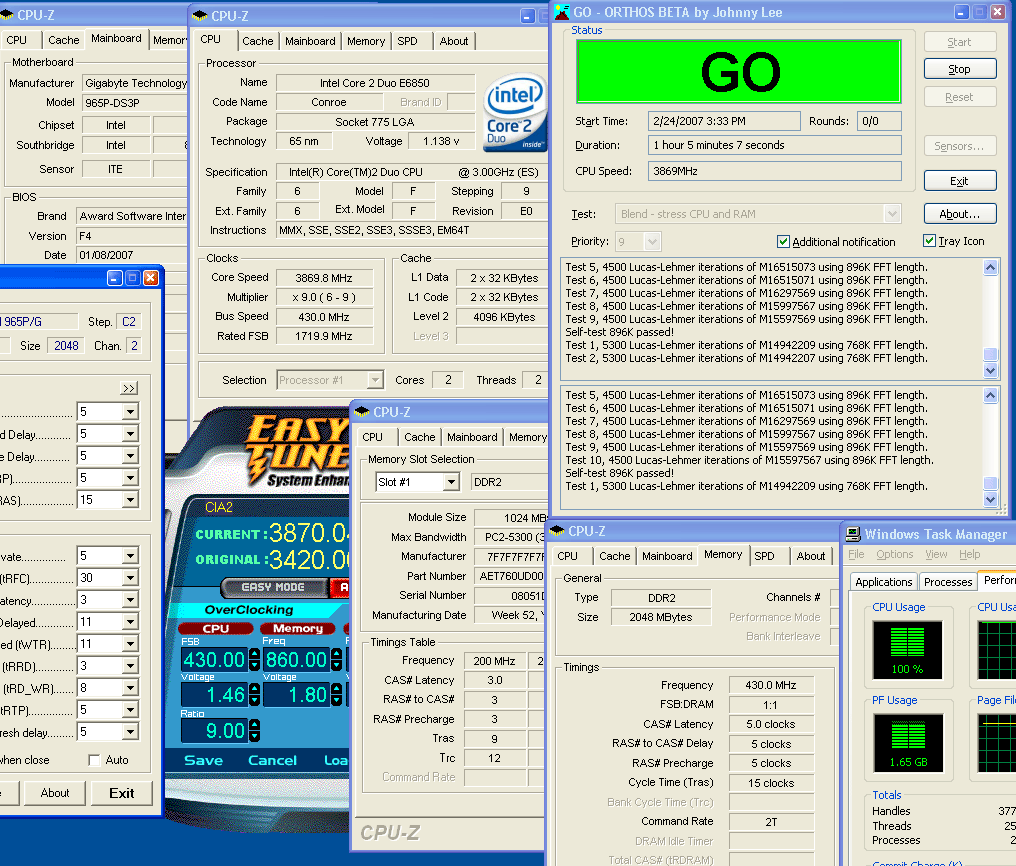
Task: Switch to the SPD tab in CPU-Z Memory window
Action: point(764,556)
